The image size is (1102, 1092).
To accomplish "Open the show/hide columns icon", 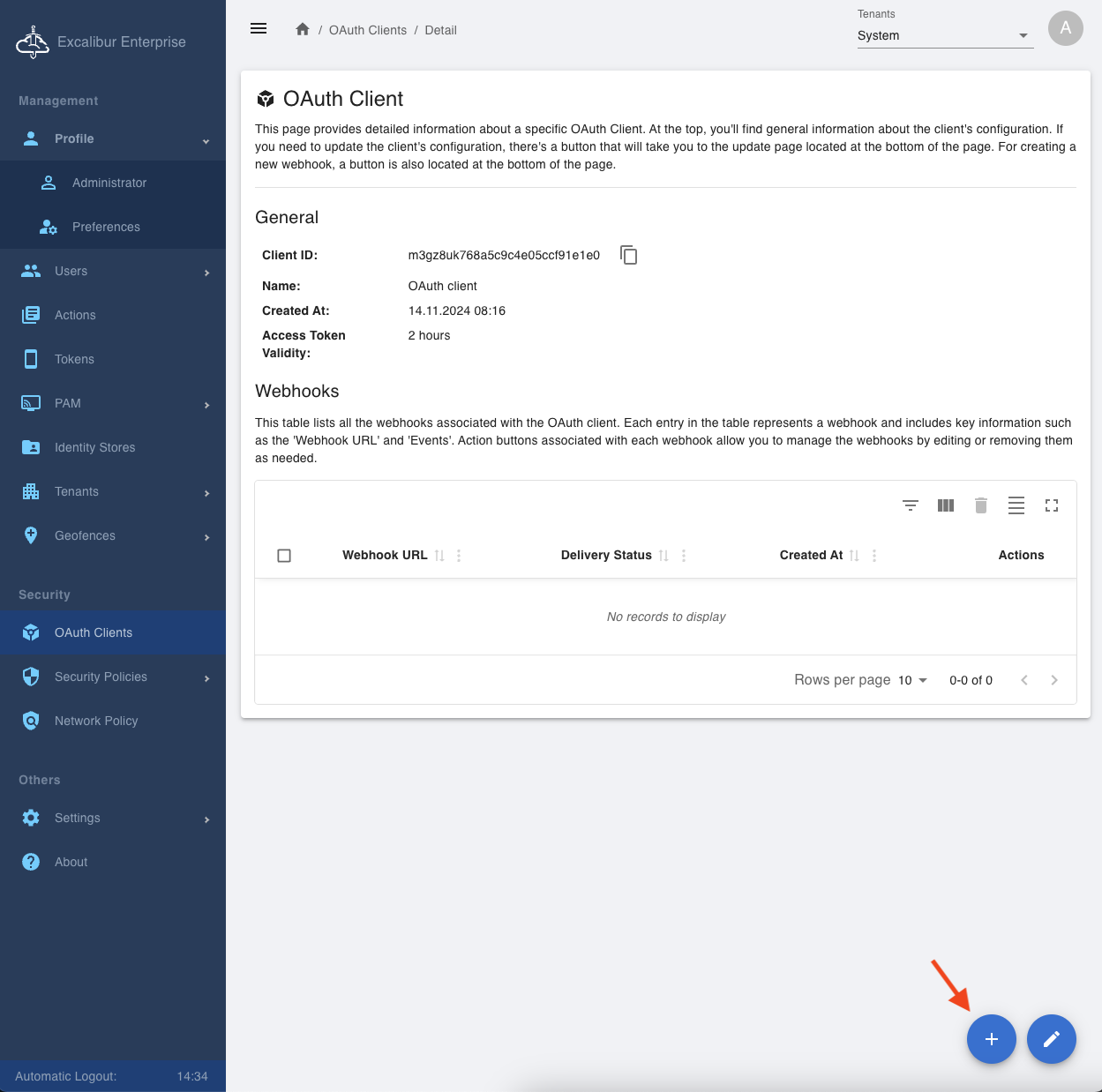I will coord(945,505).
